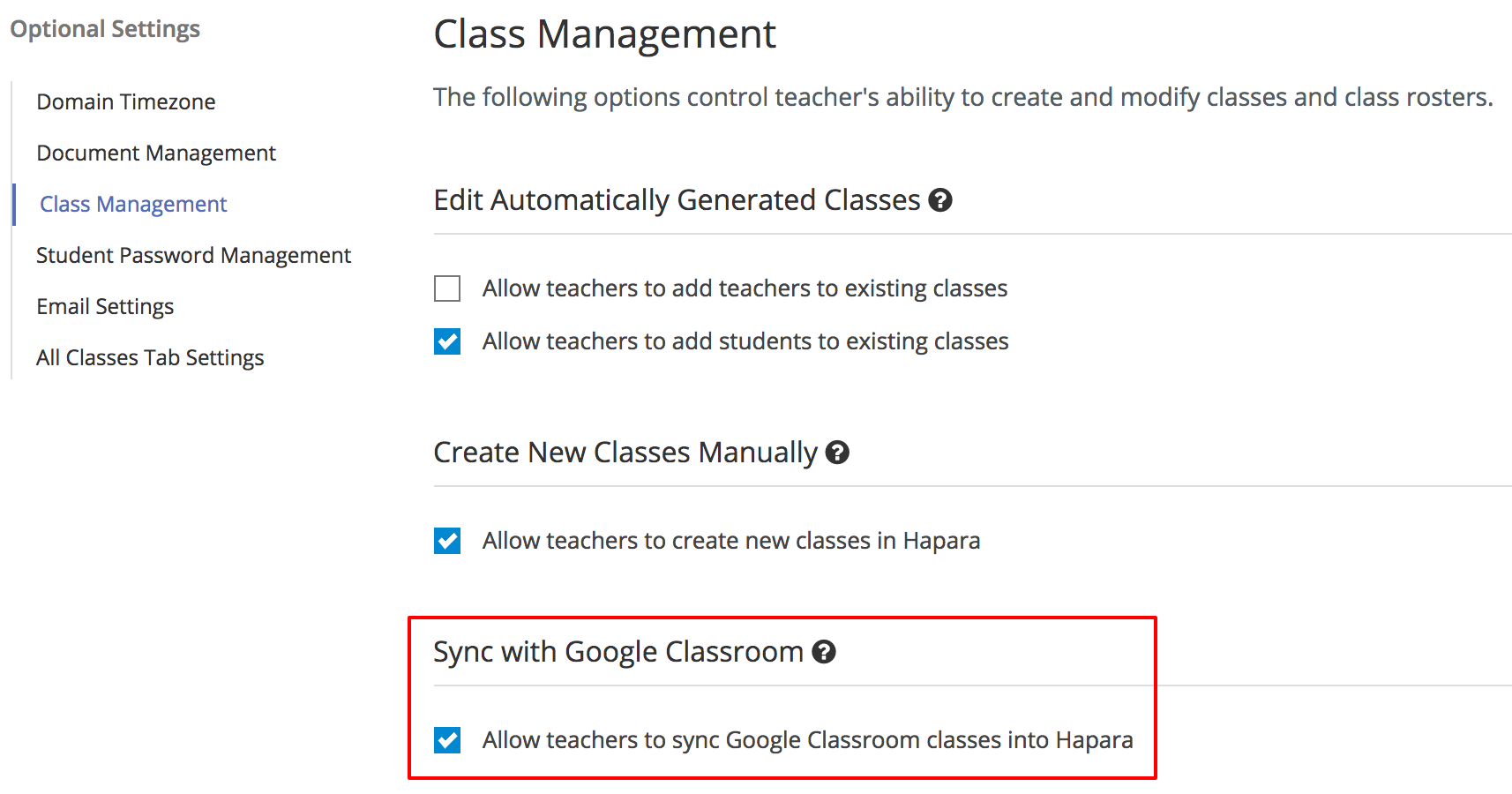Image resolution: width=1512 pixels, height=794 pixels.
Task: Enable allowing teachers to add teachers to classes
Action: click(447, 288)
